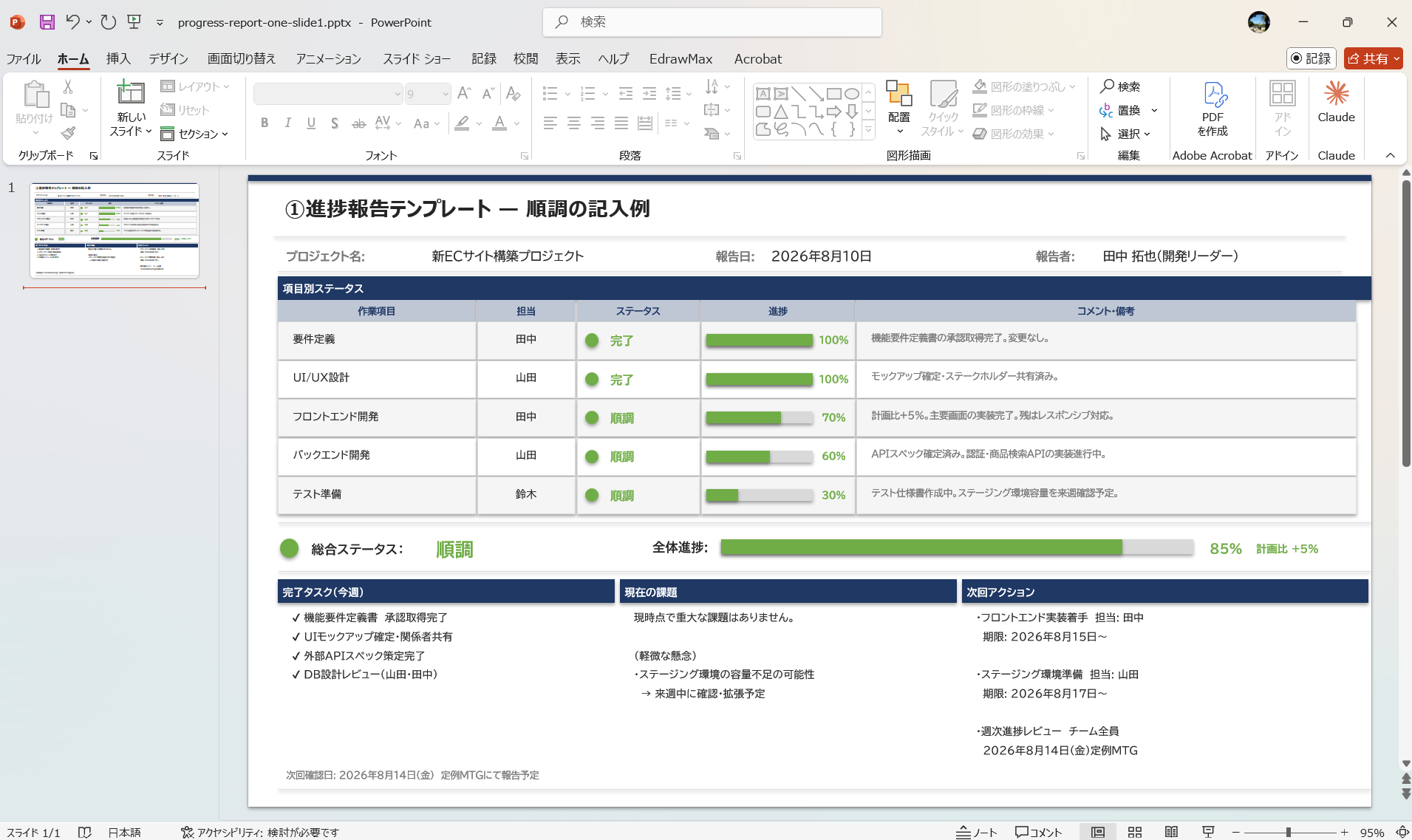Increase list indent level icon
Image resolution: width=1412 pixels, height=840 pixels.
click(x=649, y=93)
